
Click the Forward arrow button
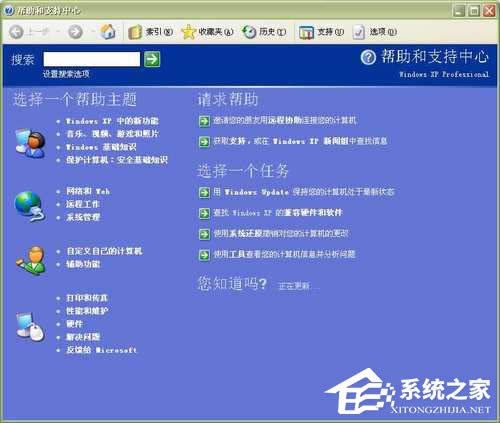(x=75, y=32)
